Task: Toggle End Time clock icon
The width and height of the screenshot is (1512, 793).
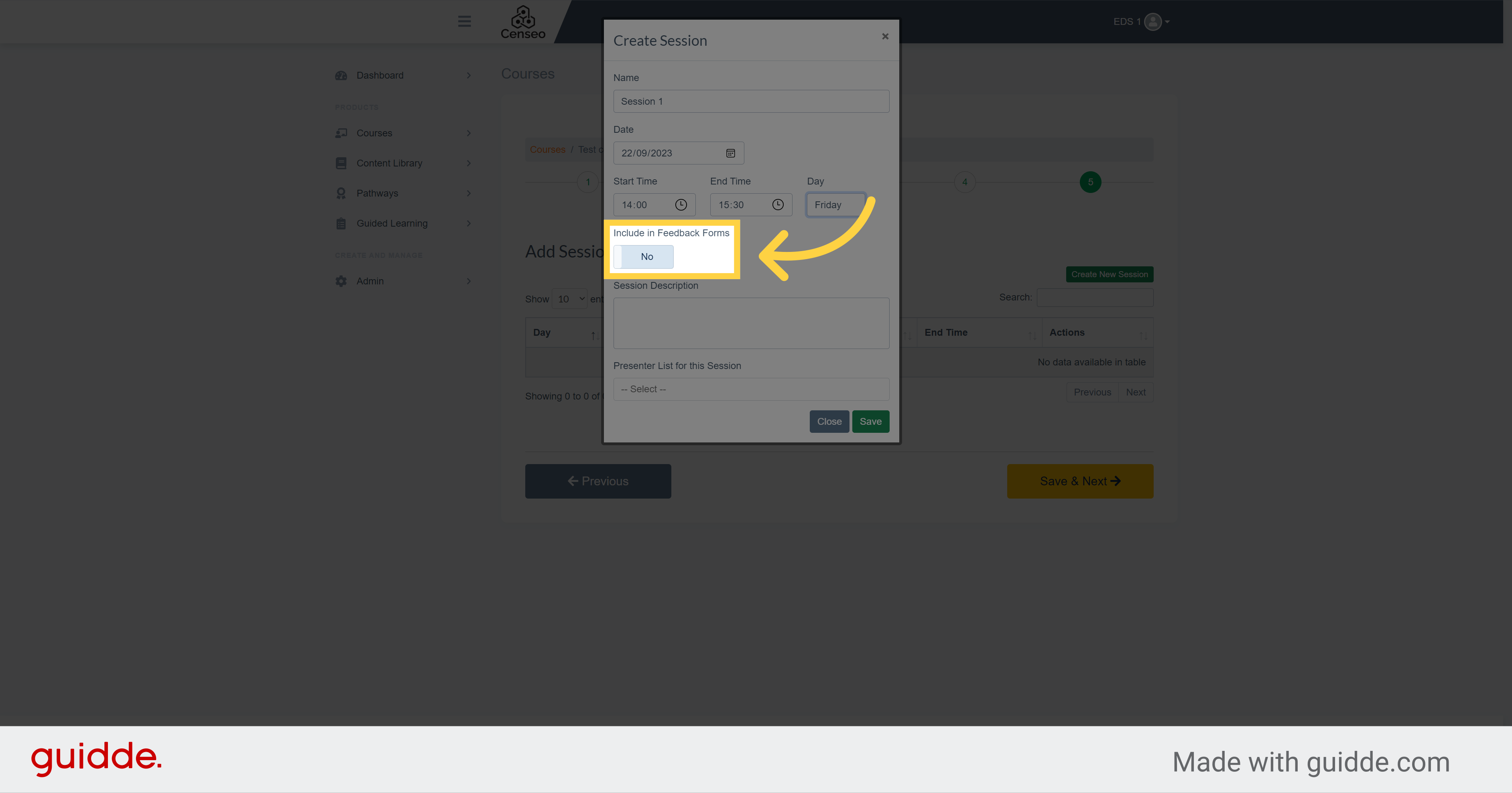Action: 778,205
